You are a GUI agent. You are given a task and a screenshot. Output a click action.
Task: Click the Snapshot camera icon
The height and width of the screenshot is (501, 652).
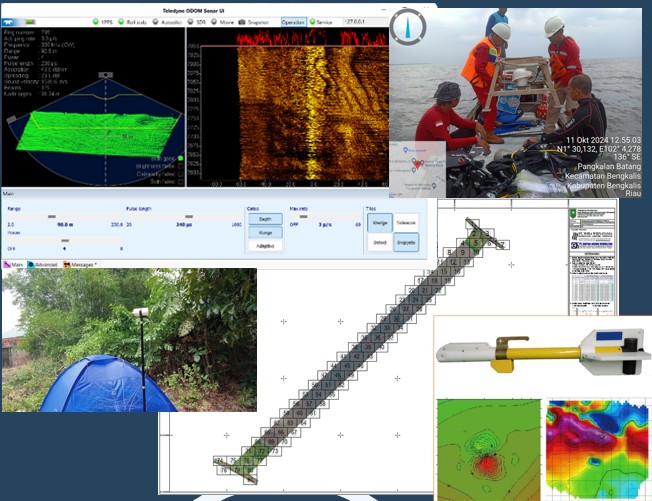pos(242,22)
